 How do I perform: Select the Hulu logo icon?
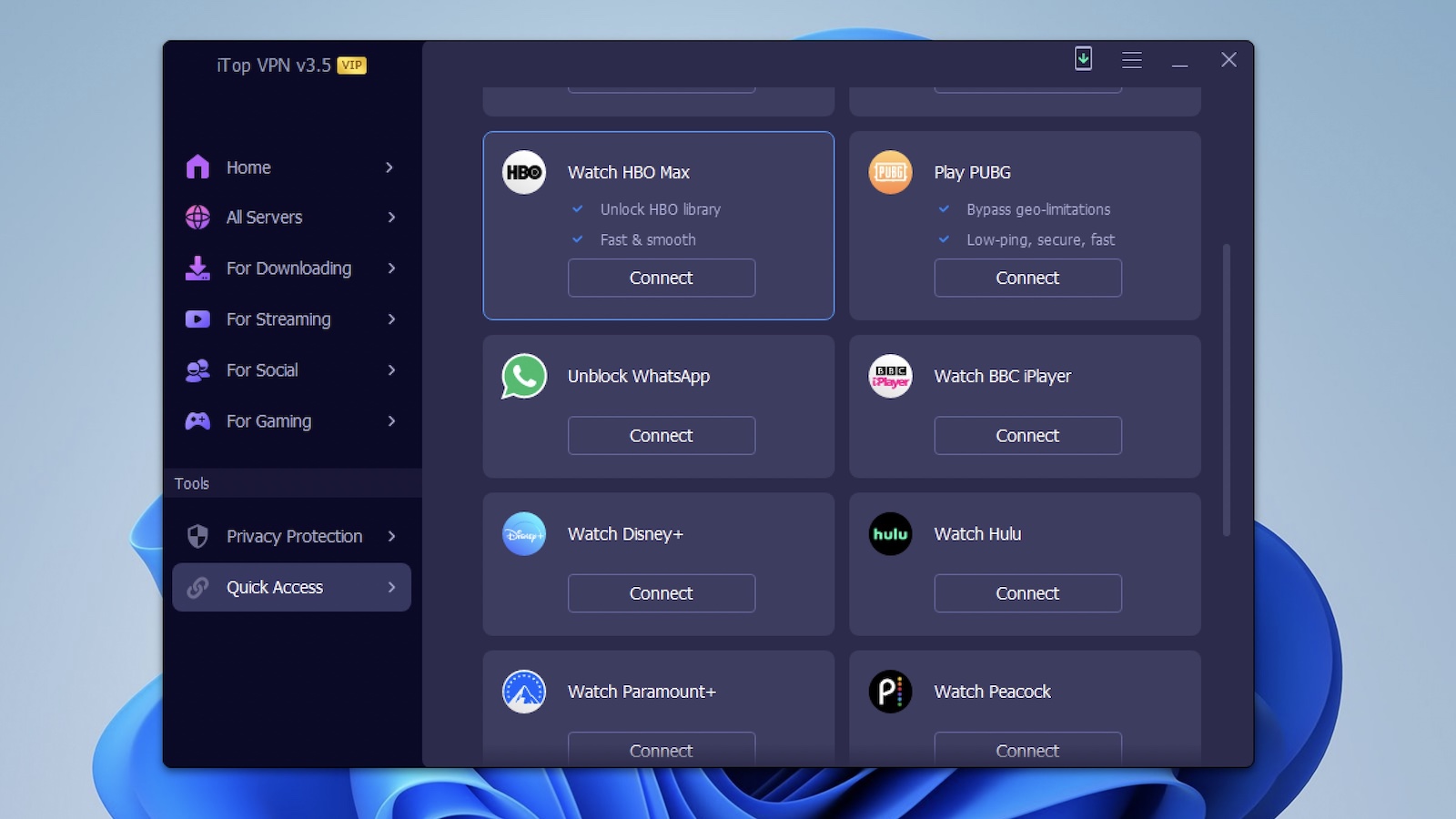tap(889, 534)
